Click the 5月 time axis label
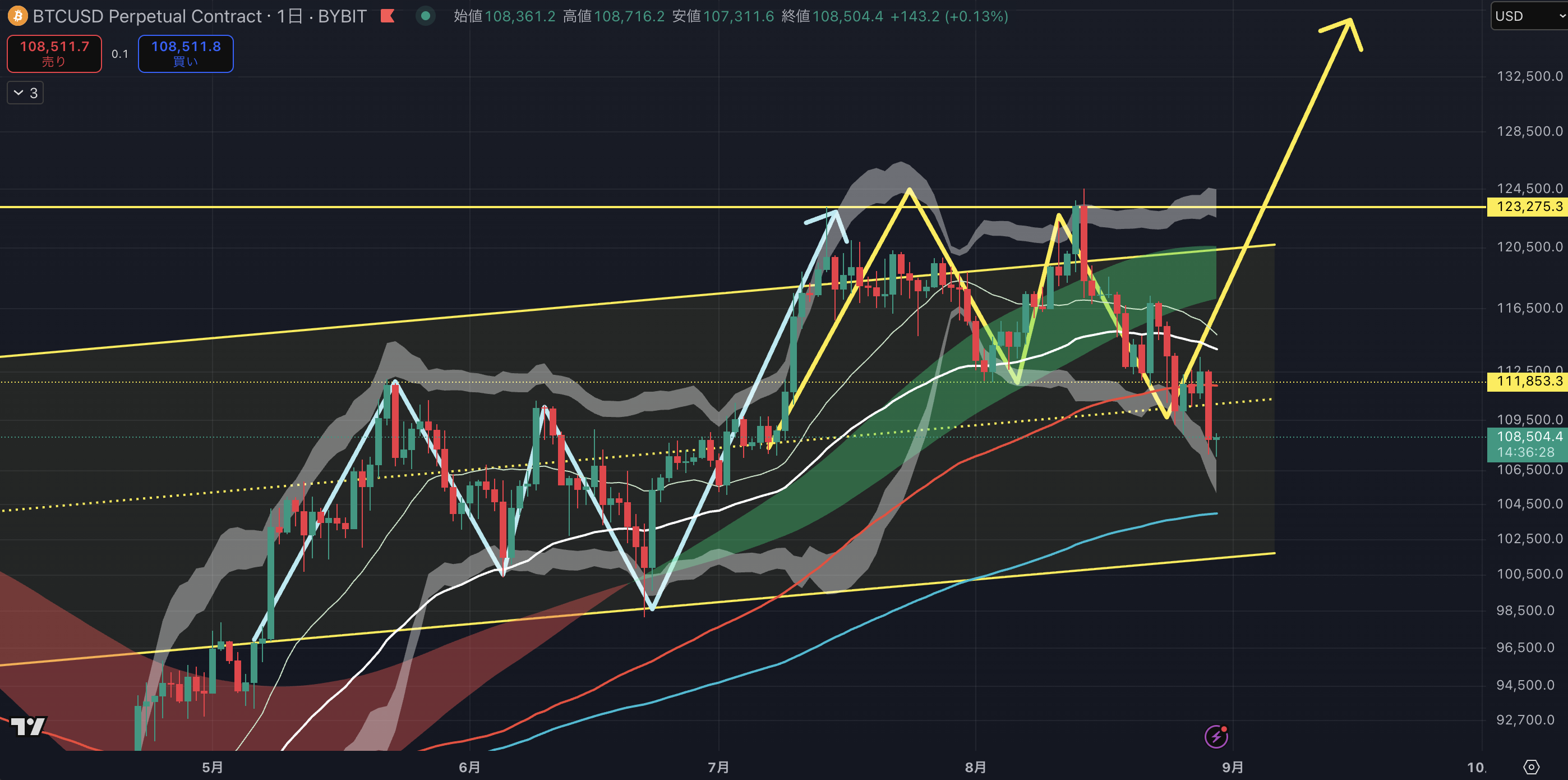1568x780 pixels. pos(213,767)
